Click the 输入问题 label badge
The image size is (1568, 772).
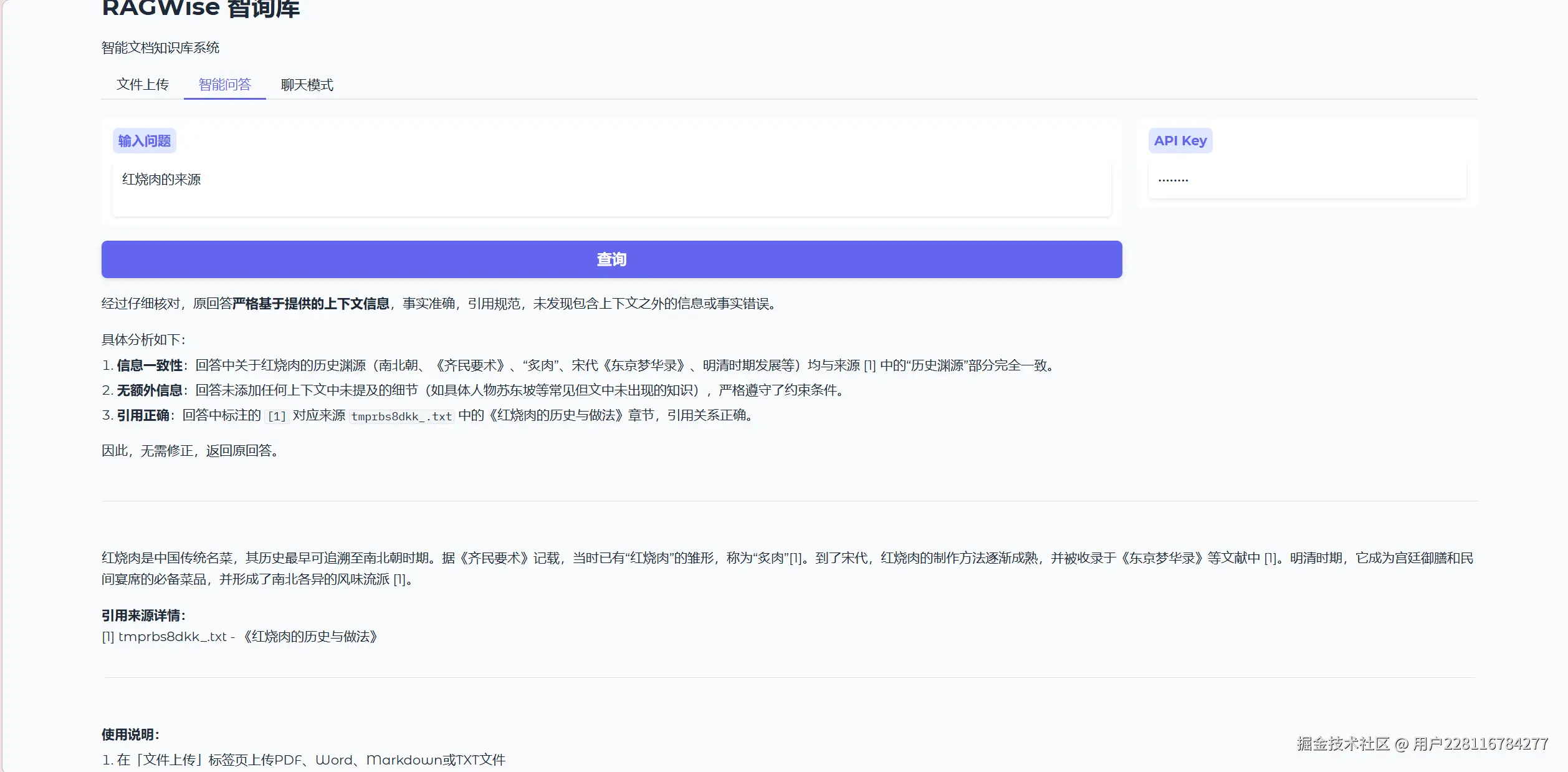click(144, 141)
